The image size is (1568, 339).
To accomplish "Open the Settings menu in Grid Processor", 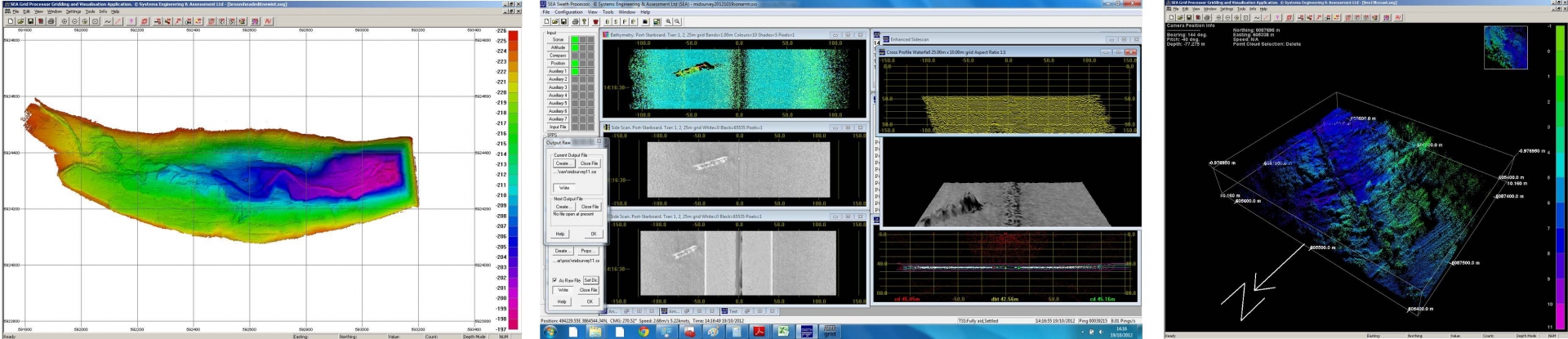I will pyautogui.click(x=73, y=11).
